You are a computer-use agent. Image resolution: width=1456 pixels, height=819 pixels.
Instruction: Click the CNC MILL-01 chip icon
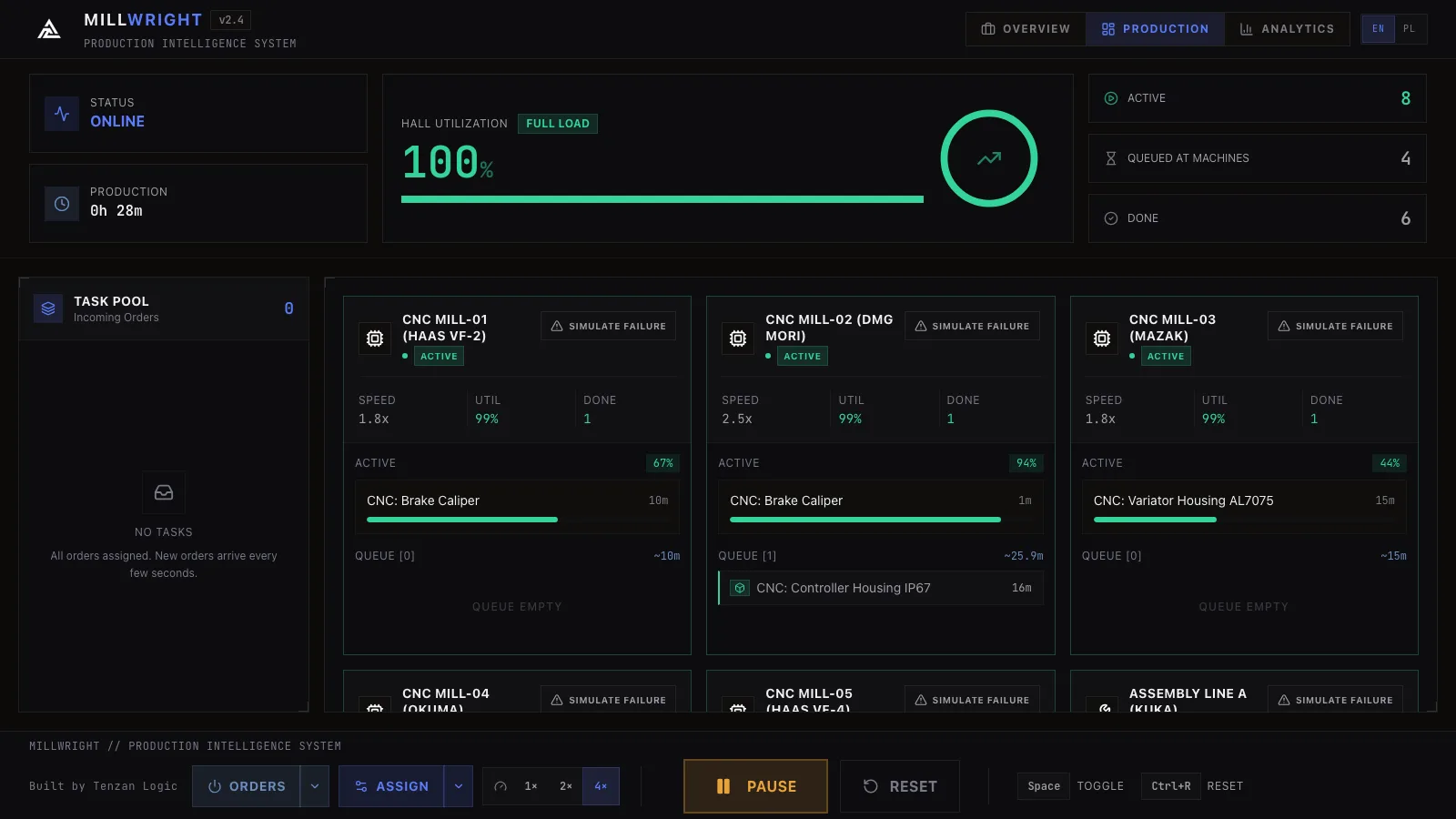[375, 339]
